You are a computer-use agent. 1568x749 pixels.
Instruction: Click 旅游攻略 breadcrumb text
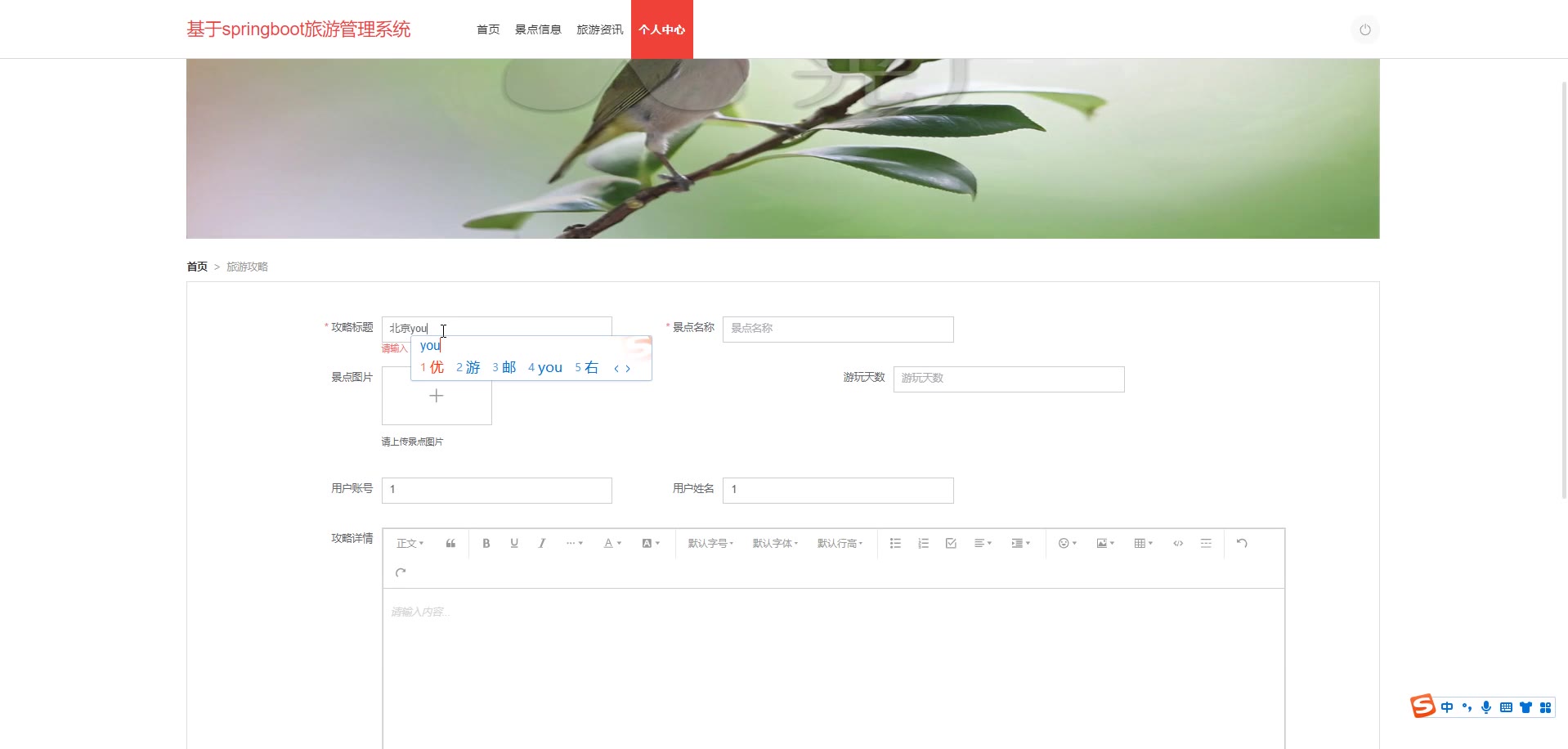point(247,267)
